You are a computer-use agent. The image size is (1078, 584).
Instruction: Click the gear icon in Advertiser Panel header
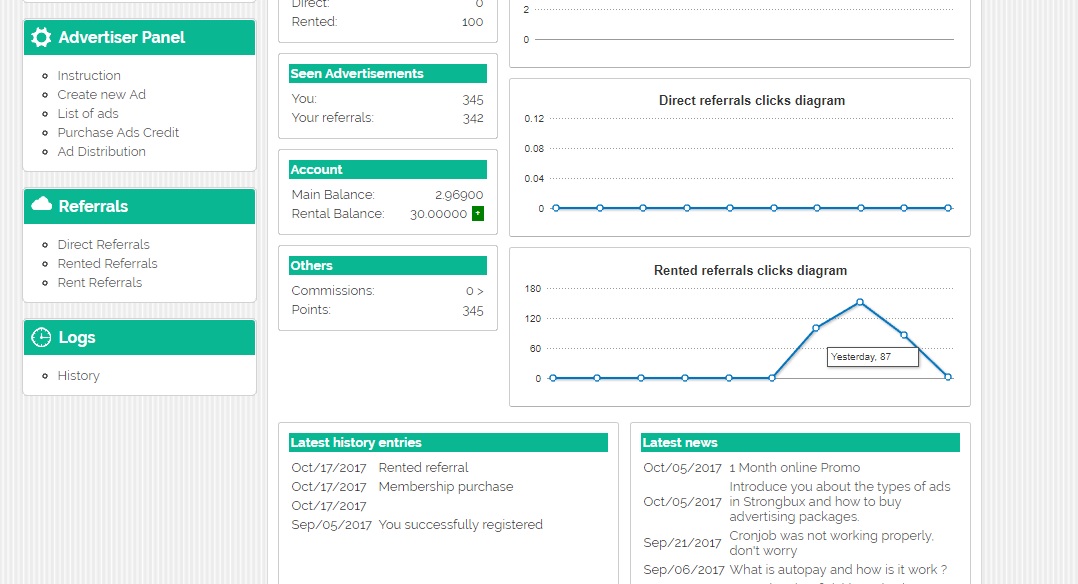tap(41, 37)
